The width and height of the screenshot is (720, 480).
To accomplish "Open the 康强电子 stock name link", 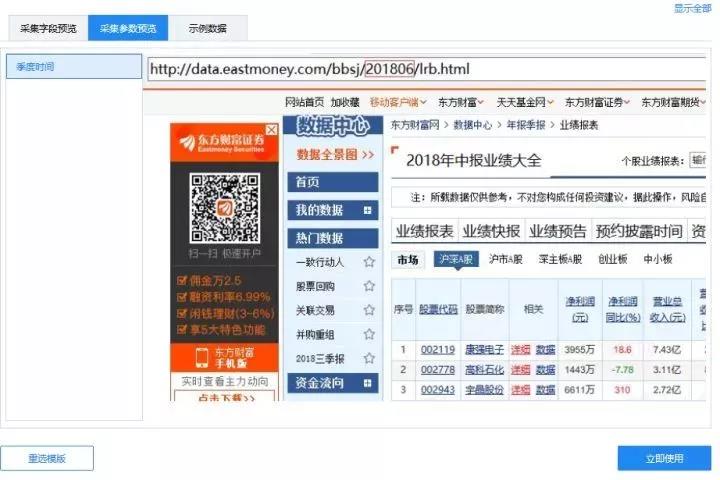I will 484,350.
